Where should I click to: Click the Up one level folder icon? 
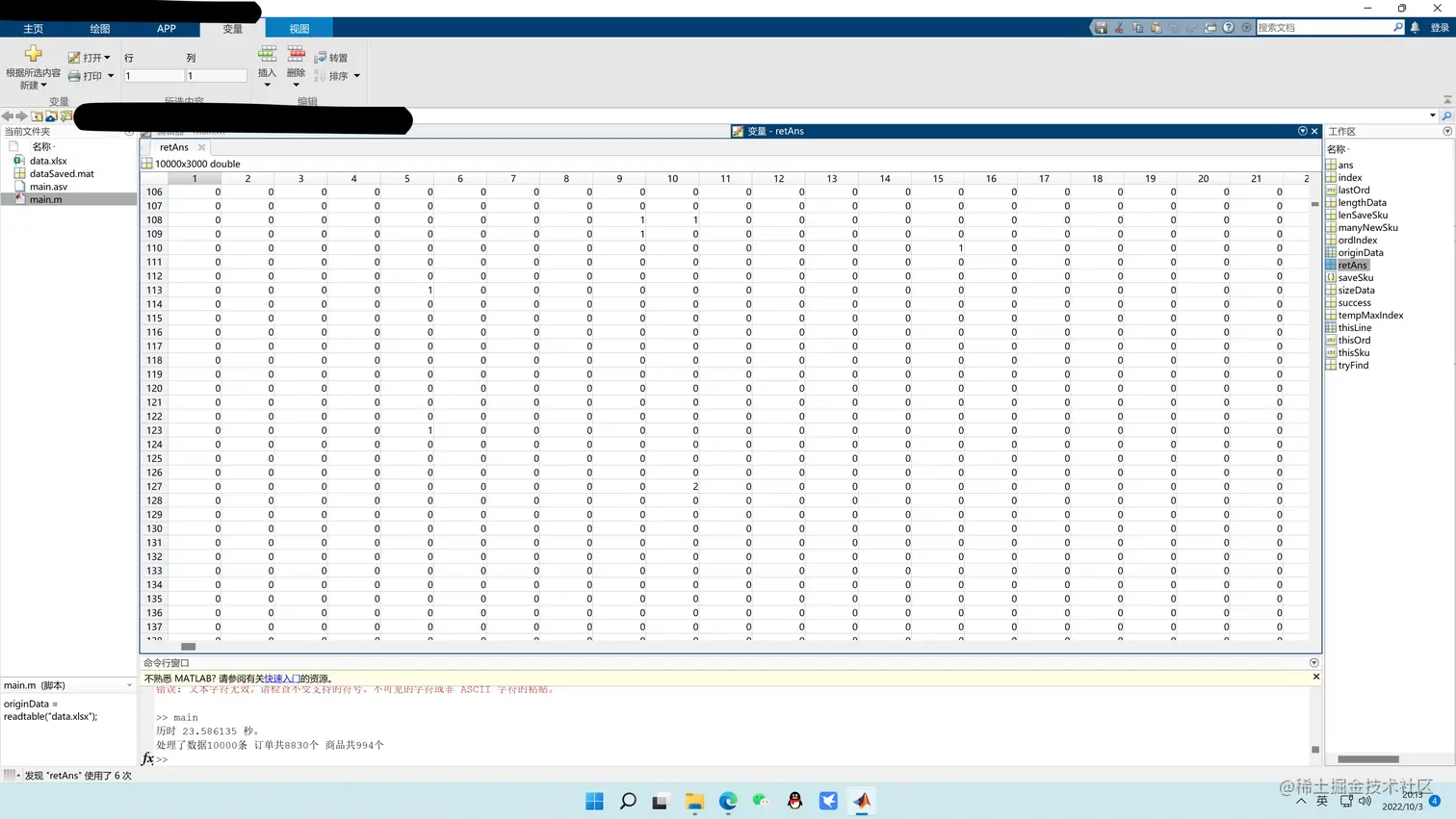(37, 115)
